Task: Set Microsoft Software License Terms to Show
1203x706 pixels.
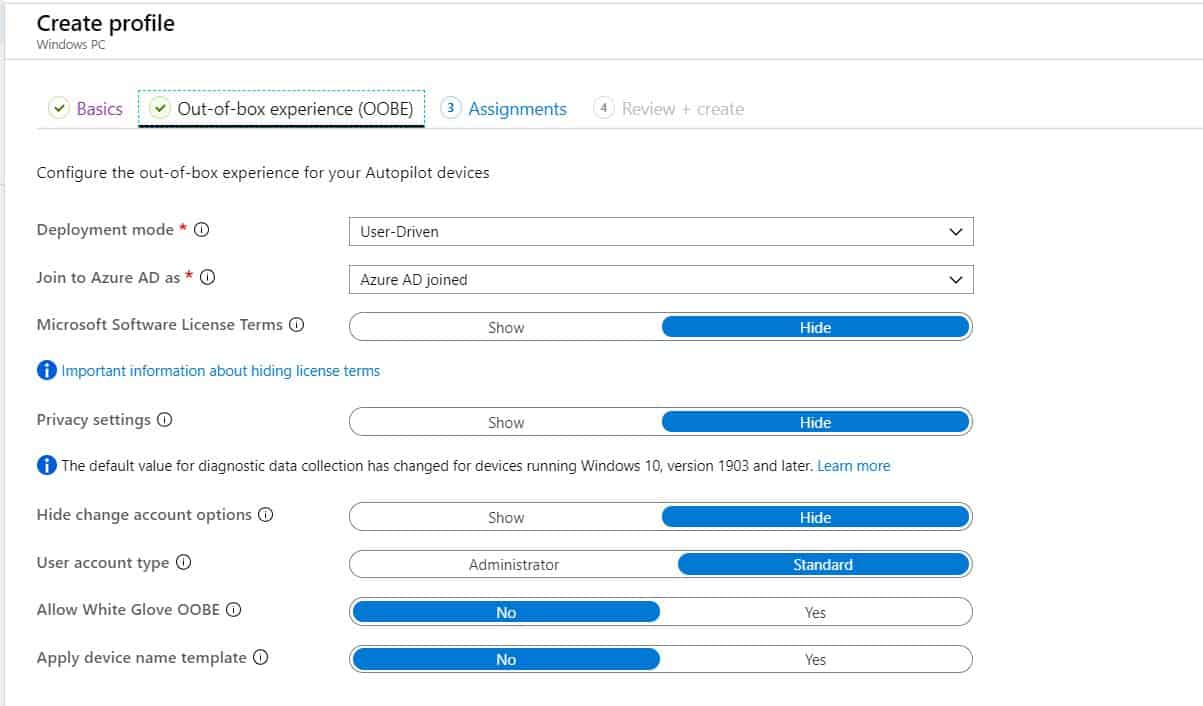Action: (505, 327)
